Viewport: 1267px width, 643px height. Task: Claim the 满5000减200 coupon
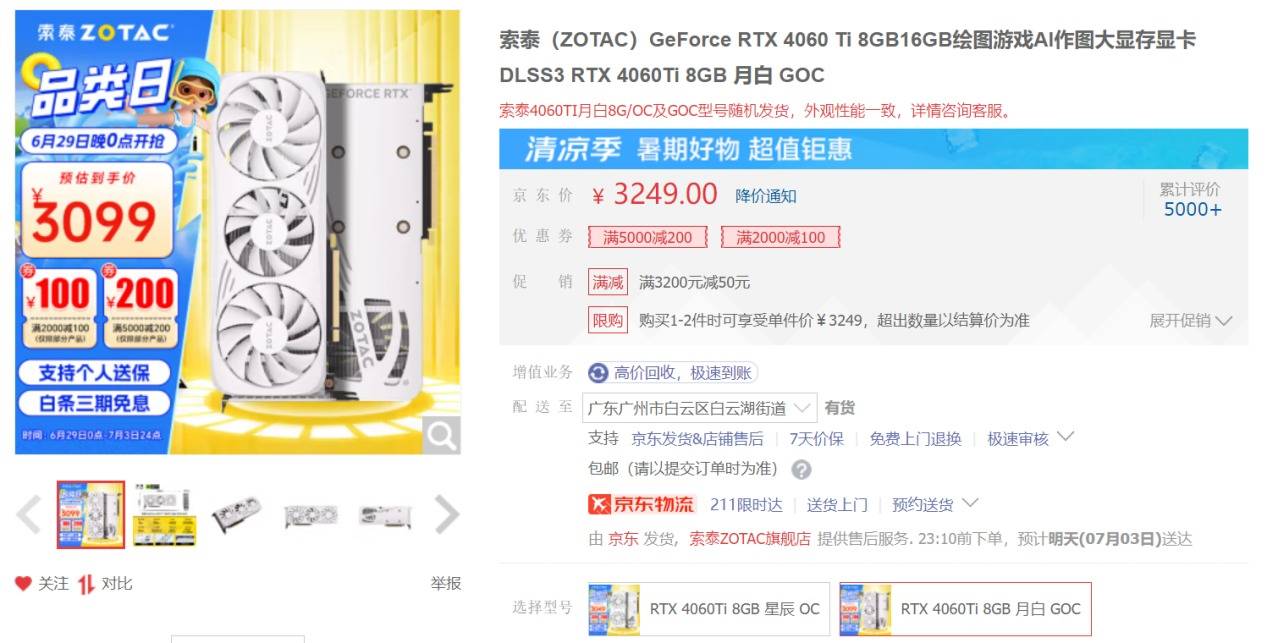(x=647, y=237)
